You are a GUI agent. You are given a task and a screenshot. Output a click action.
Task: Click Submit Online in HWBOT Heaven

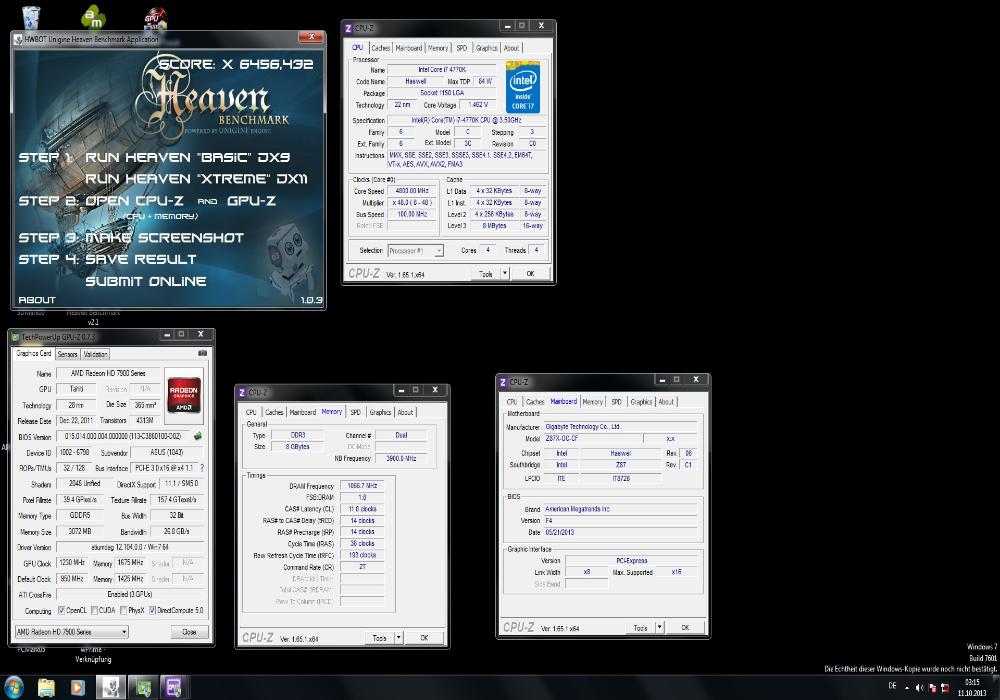[146, 281]
